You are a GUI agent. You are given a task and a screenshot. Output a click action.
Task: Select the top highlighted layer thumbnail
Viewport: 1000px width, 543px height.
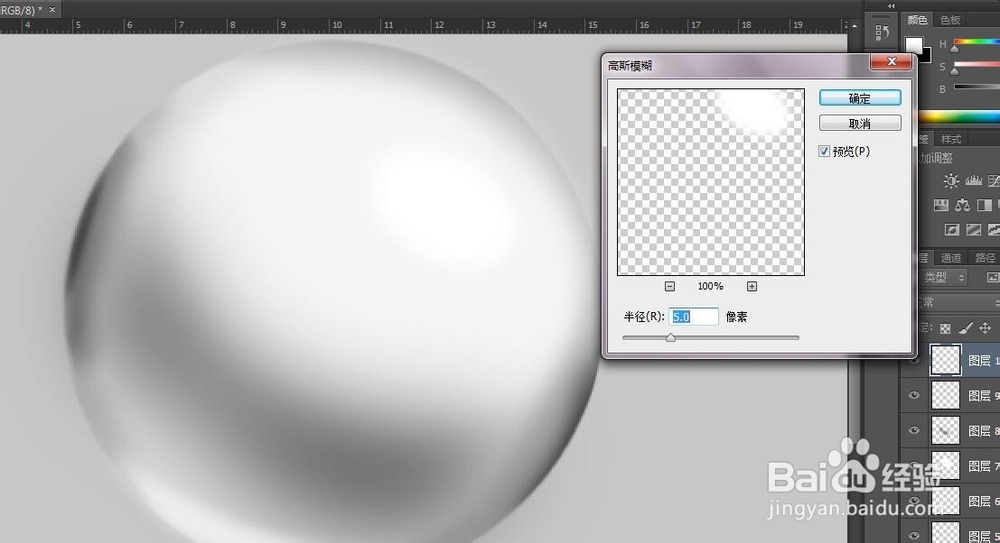(x=945, y=360)
